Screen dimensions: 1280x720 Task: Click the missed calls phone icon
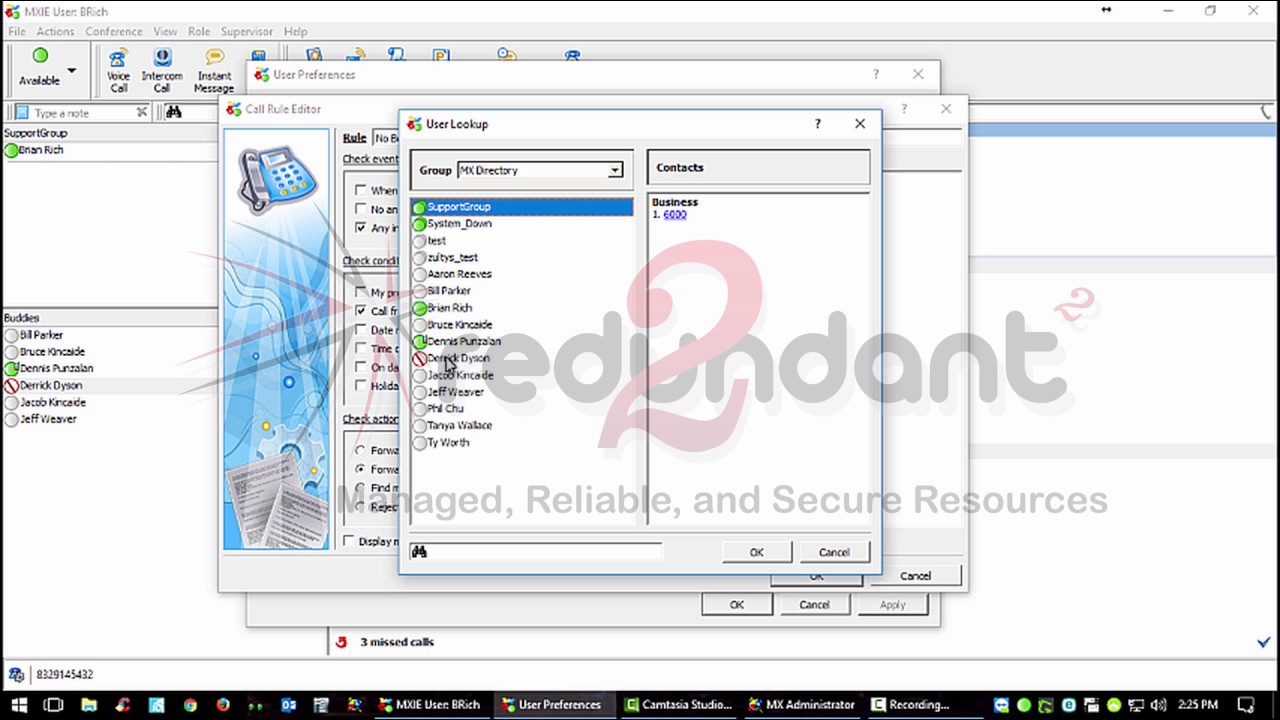341,642
